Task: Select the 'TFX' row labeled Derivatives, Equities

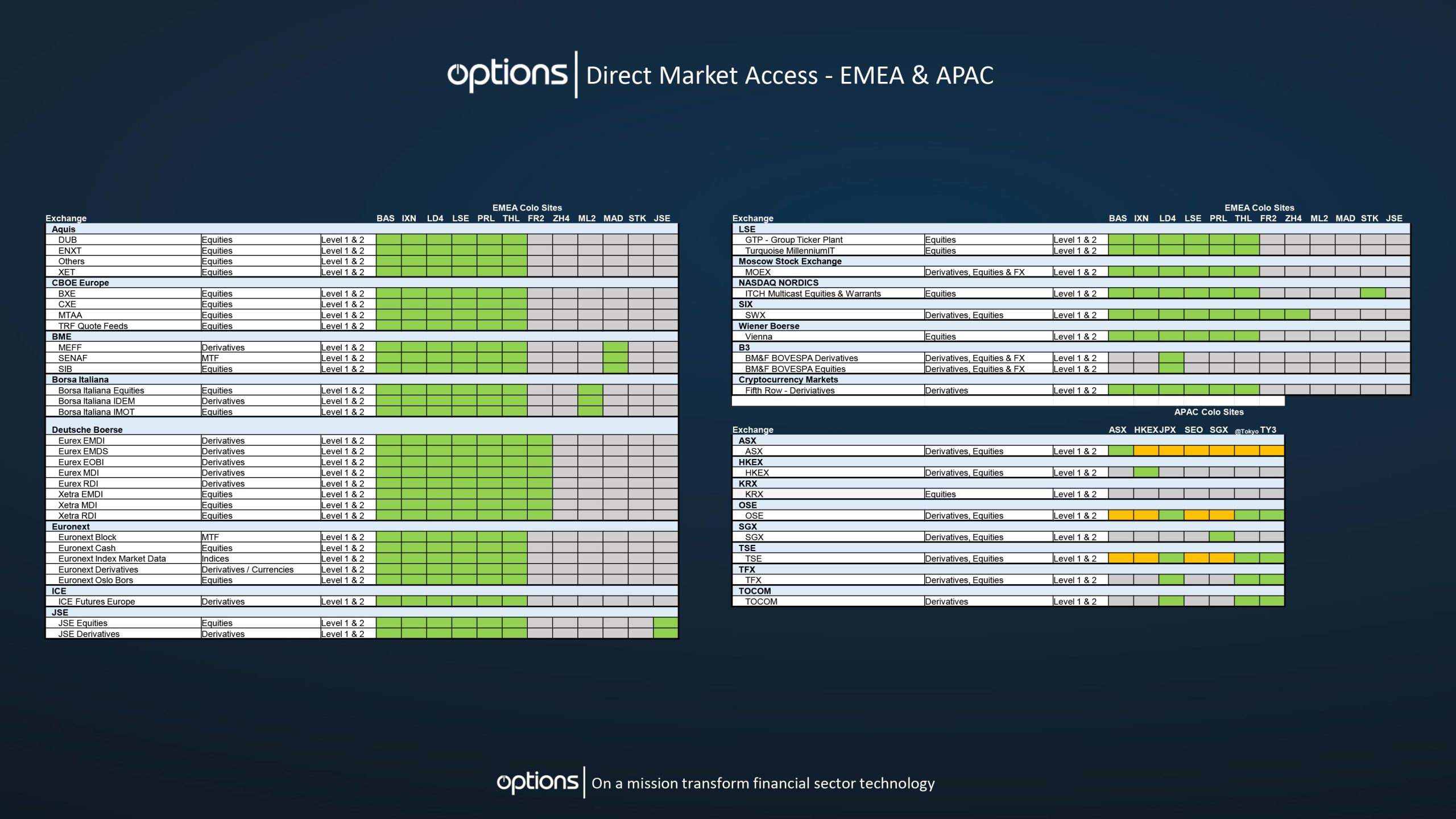Action: (1008, 580)
